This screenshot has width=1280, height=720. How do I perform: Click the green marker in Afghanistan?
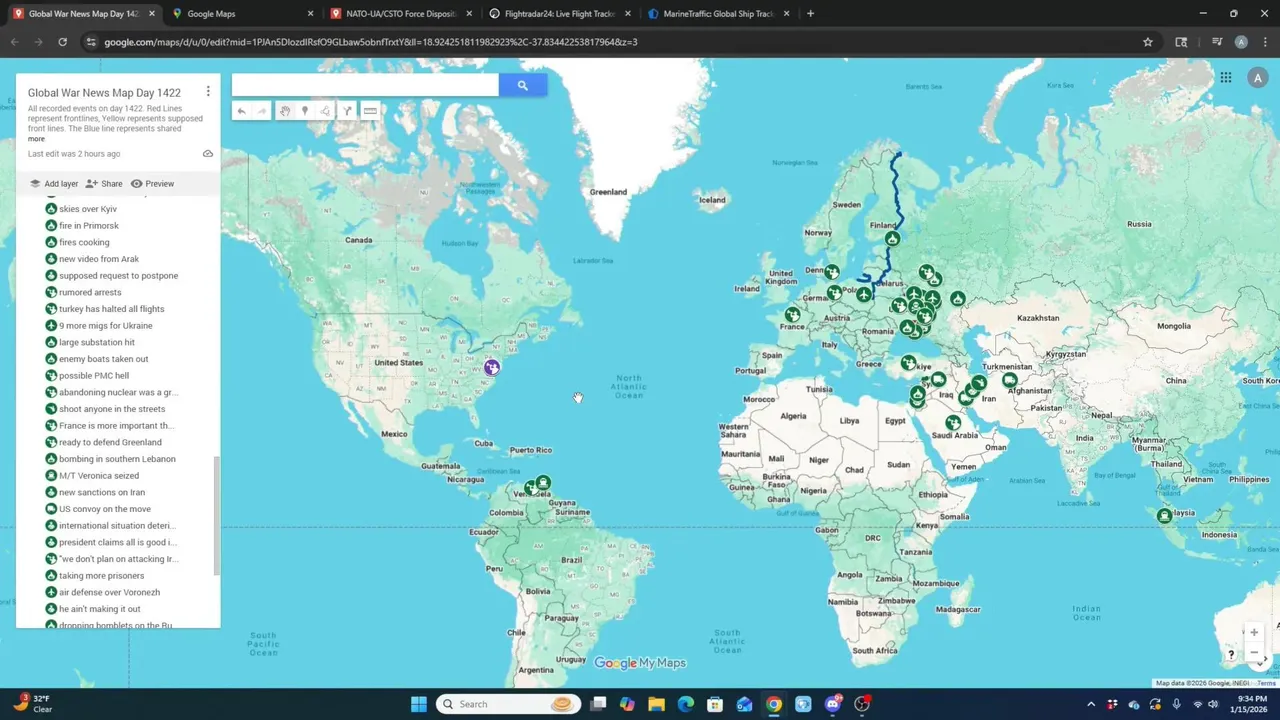[x=1010, y=380]
